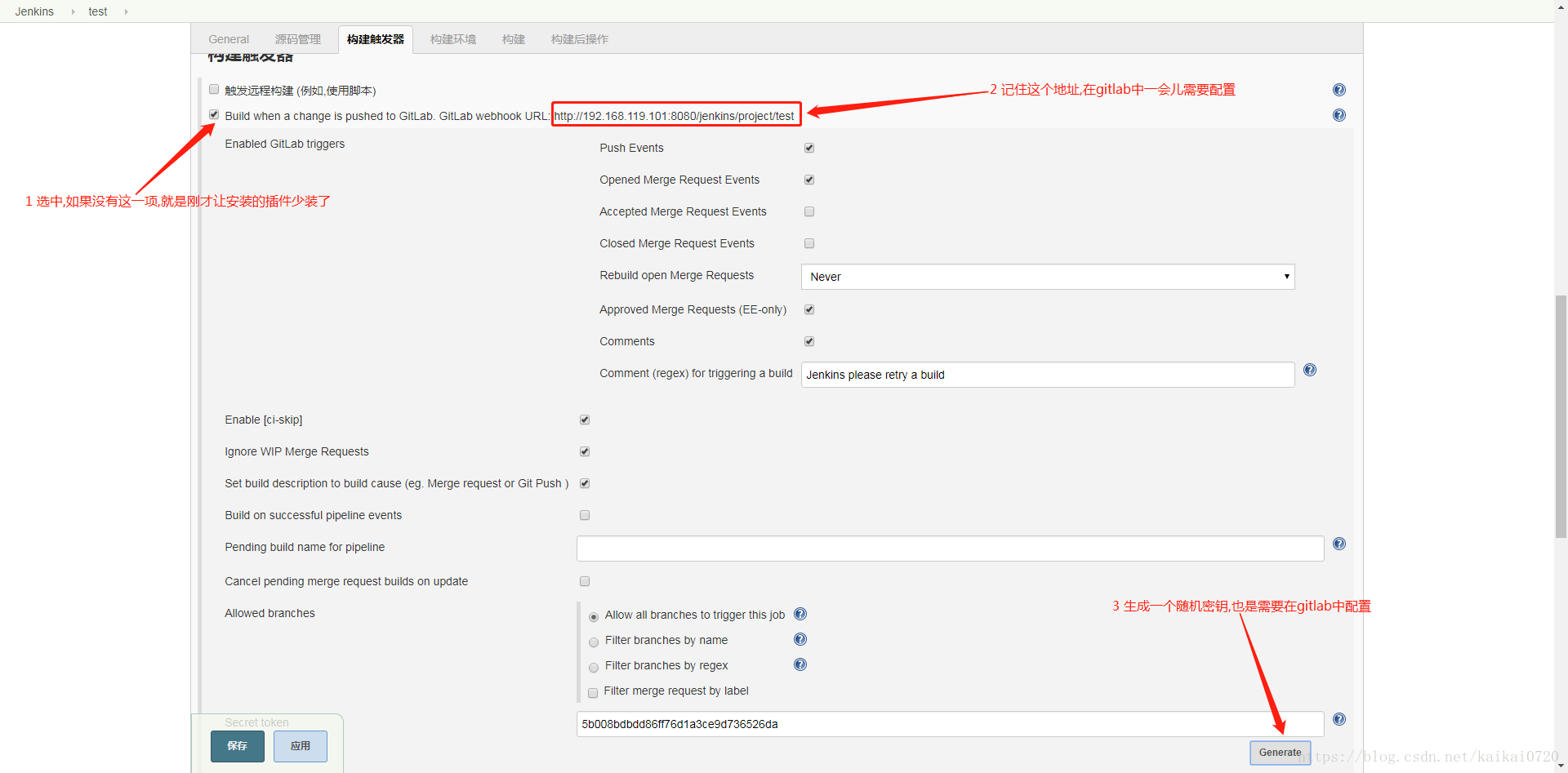
Task: Open help for remote build trigger option
Action: tap(1339, 90)
